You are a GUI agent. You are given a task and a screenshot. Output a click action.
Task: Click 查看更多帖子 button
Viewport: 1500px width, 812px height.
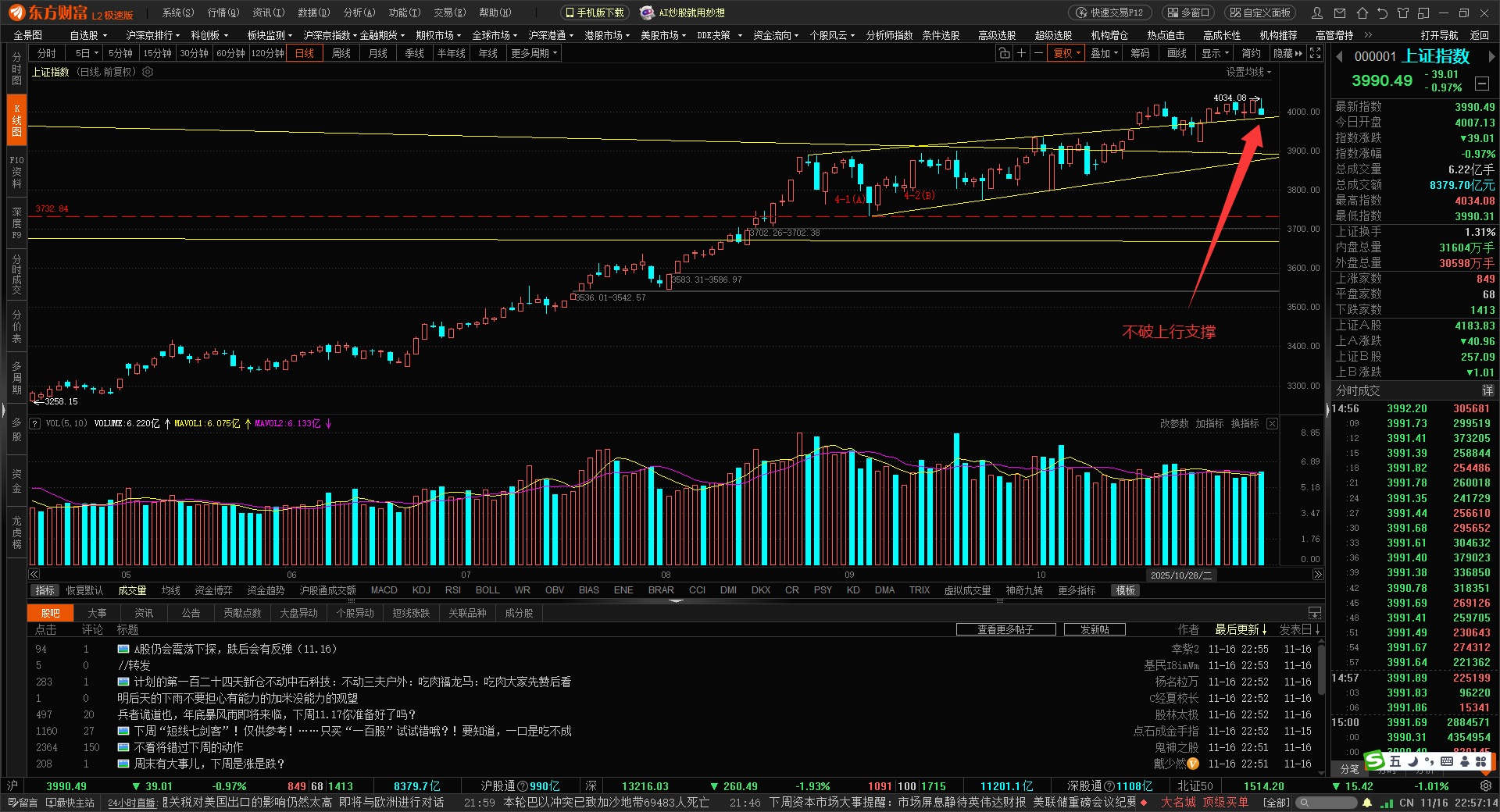[1005, 629]
